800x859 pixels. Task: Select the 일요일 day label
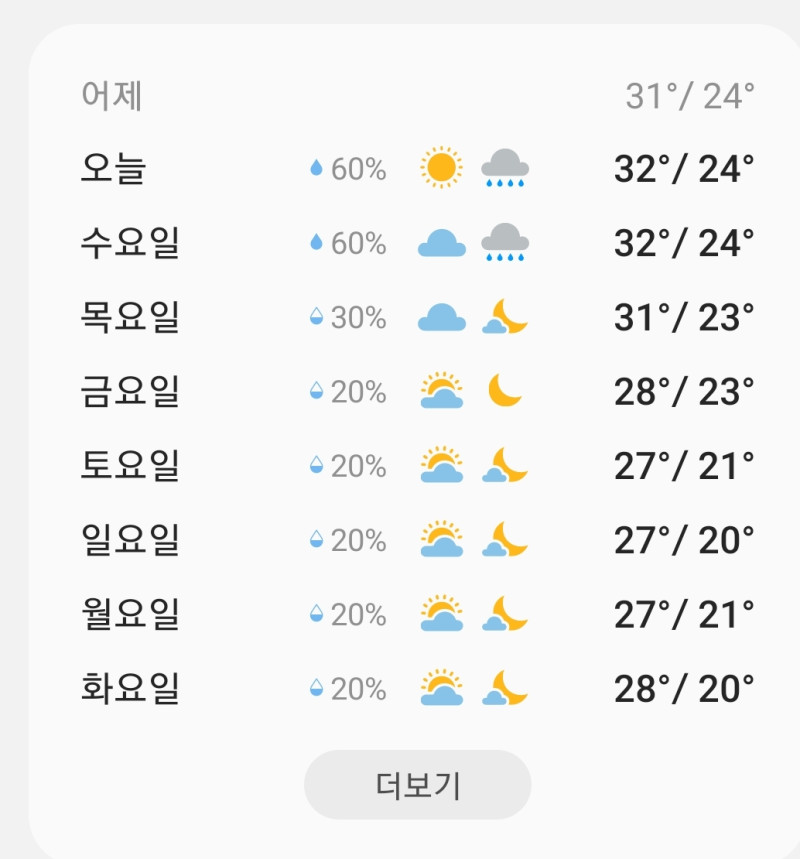click(x=130, y=540)
